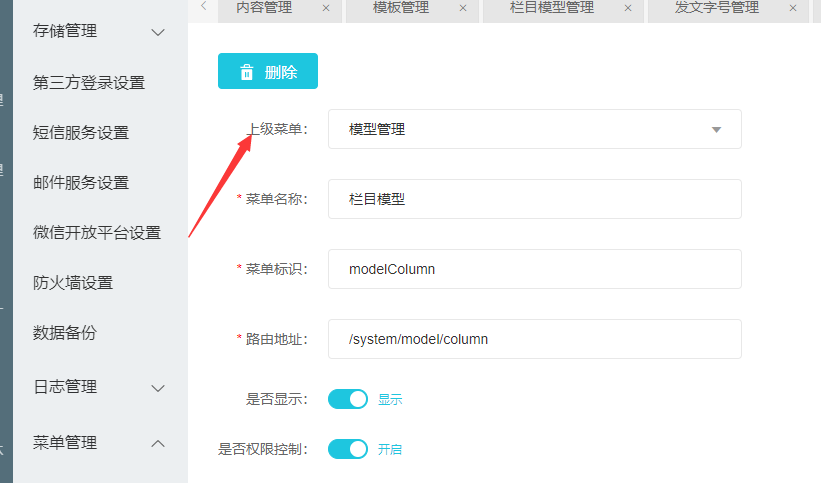Switch to the 栏目模型管理 tab

coord(551,8)
